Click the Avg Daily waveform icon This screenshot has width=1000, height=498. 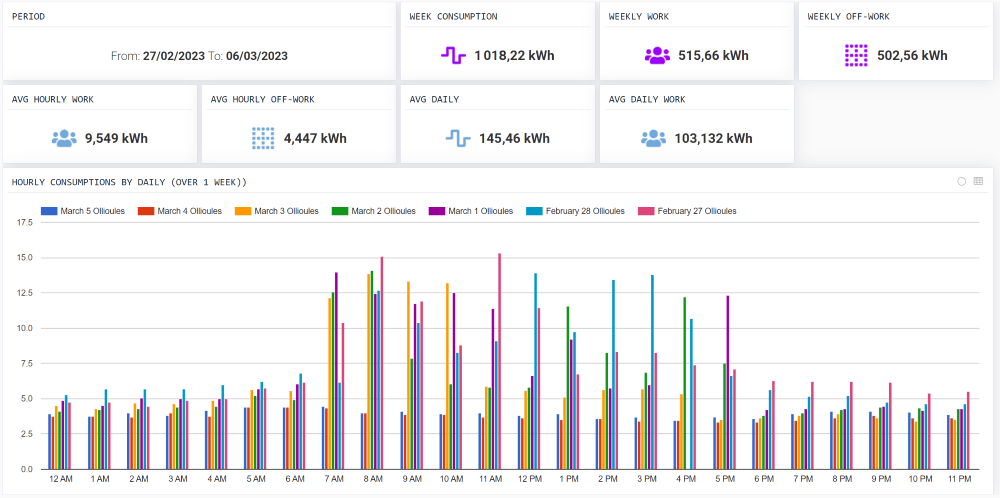(x=459, y=138)
